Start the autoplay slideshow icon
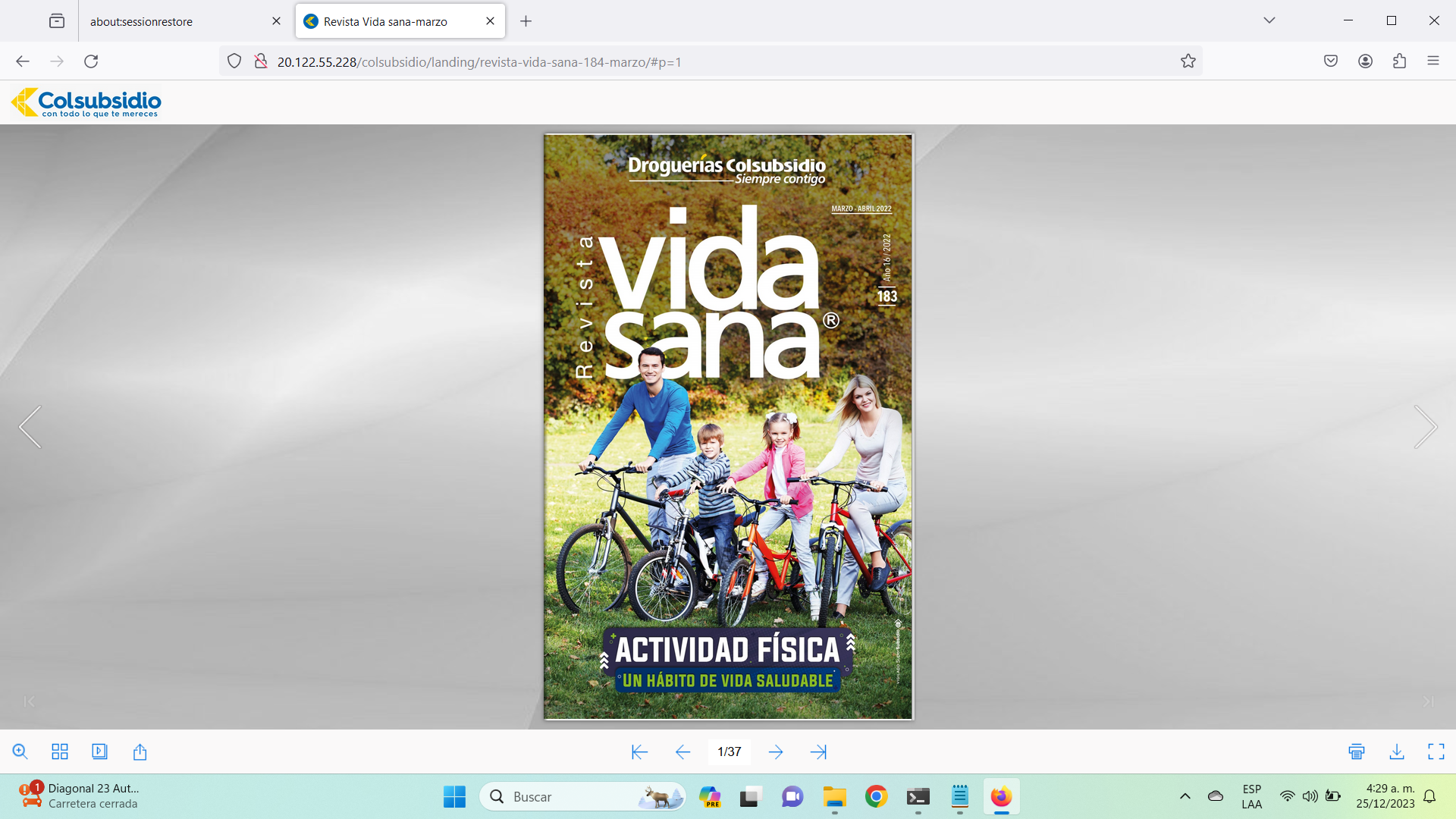The image size is (1456, 819). [x=99, y=752]
